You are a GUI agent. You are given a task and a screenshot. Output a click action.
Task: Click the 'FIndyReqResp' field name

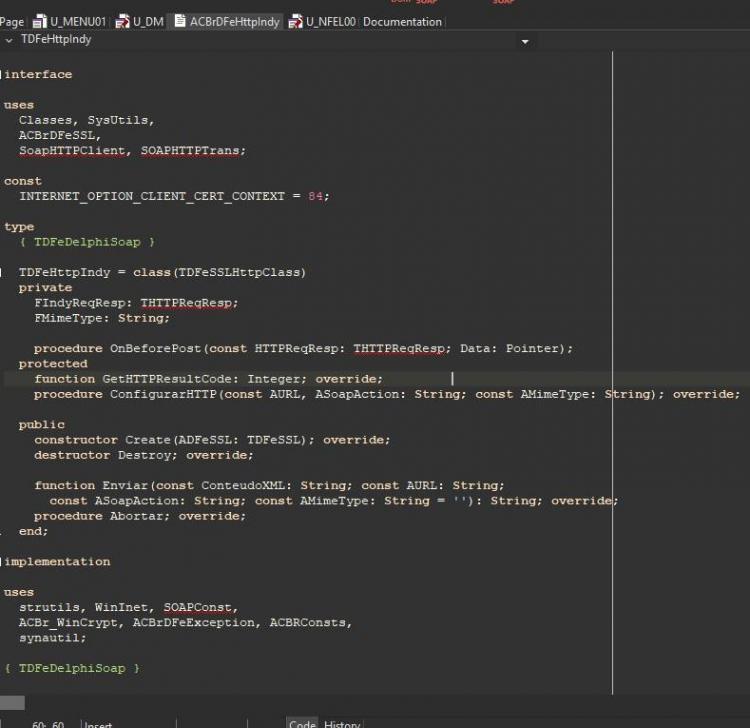pos(80,303)
